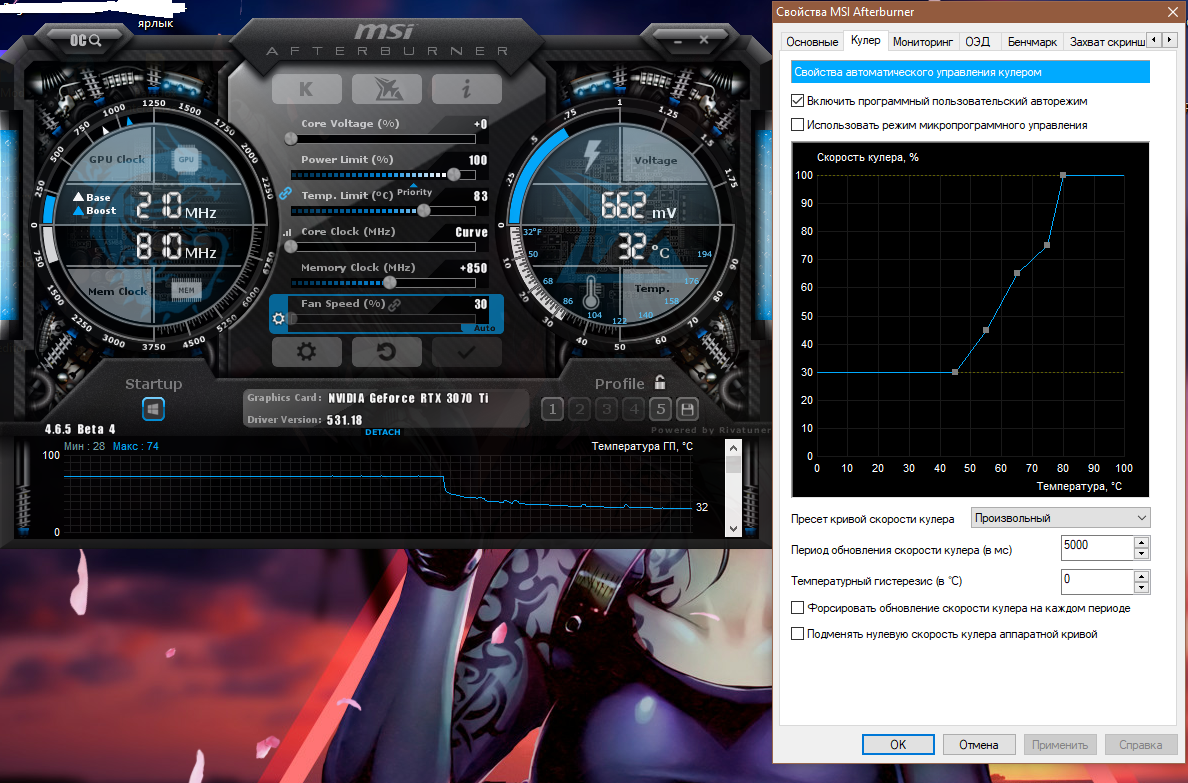Toggle Форсировать обновление скорости кулера checkbox
Screen dimensions: 1188x783
(x=797, y=608)
